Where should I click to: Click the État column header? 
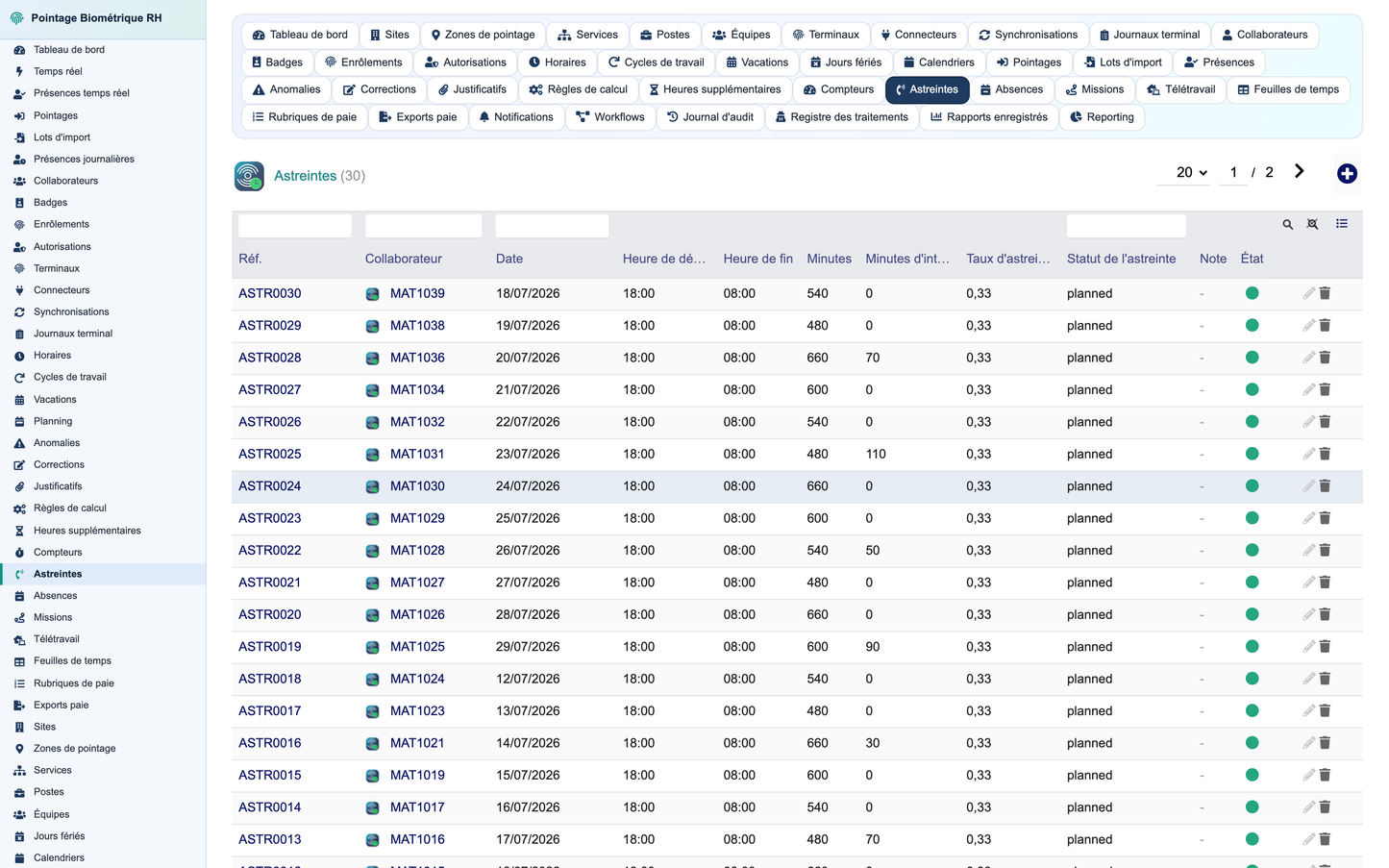pos(1253,259)
